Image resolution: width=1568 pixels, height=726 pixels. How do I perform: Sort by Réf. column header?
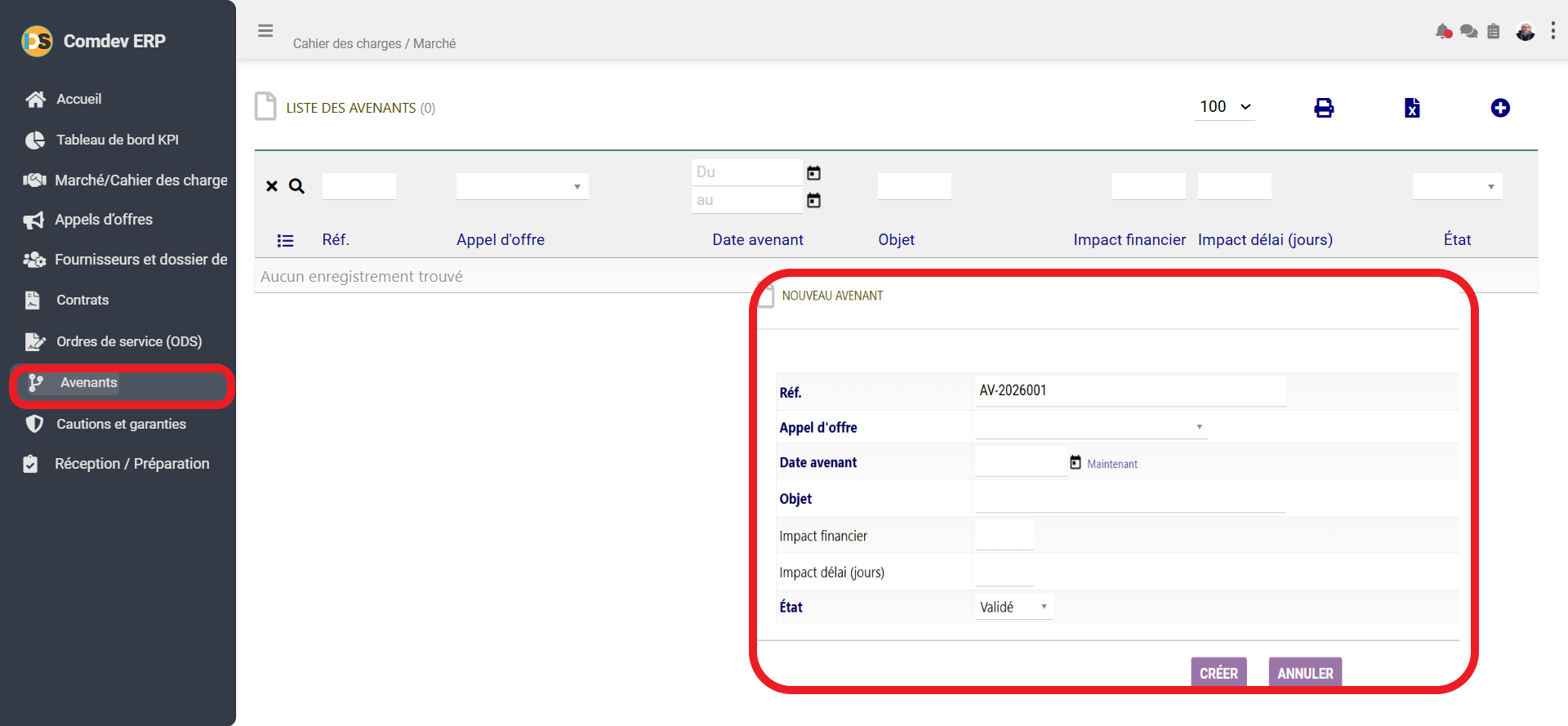[x=336, y=239]
